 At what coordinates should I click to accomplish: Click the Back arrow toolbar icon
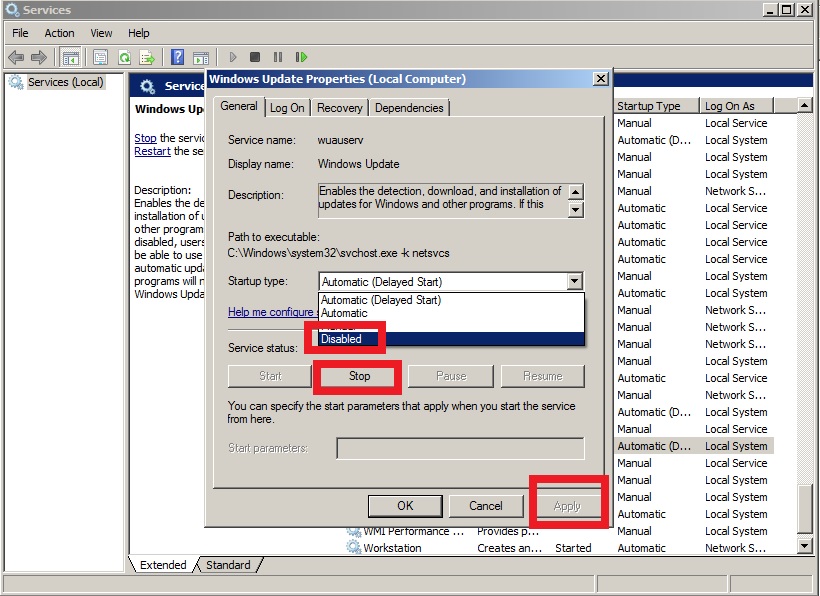[16, 57]
